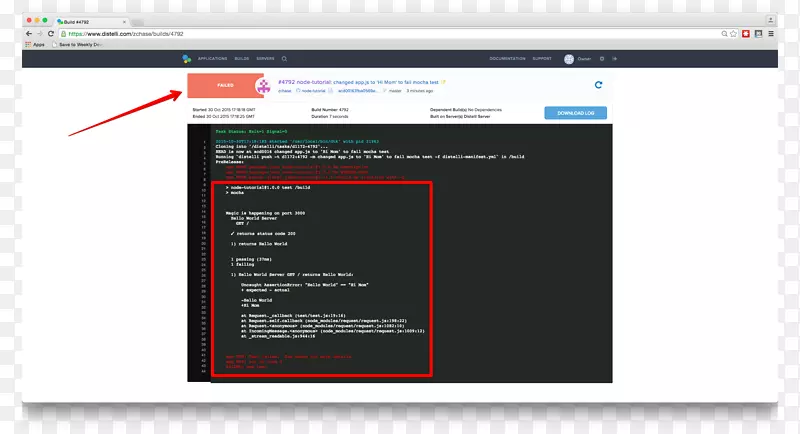Image resolution: width=800 pixels, height=434 pixels.
Task: Click the edit note icon after title
Action: pyautogui.click(x=443, y=82)
